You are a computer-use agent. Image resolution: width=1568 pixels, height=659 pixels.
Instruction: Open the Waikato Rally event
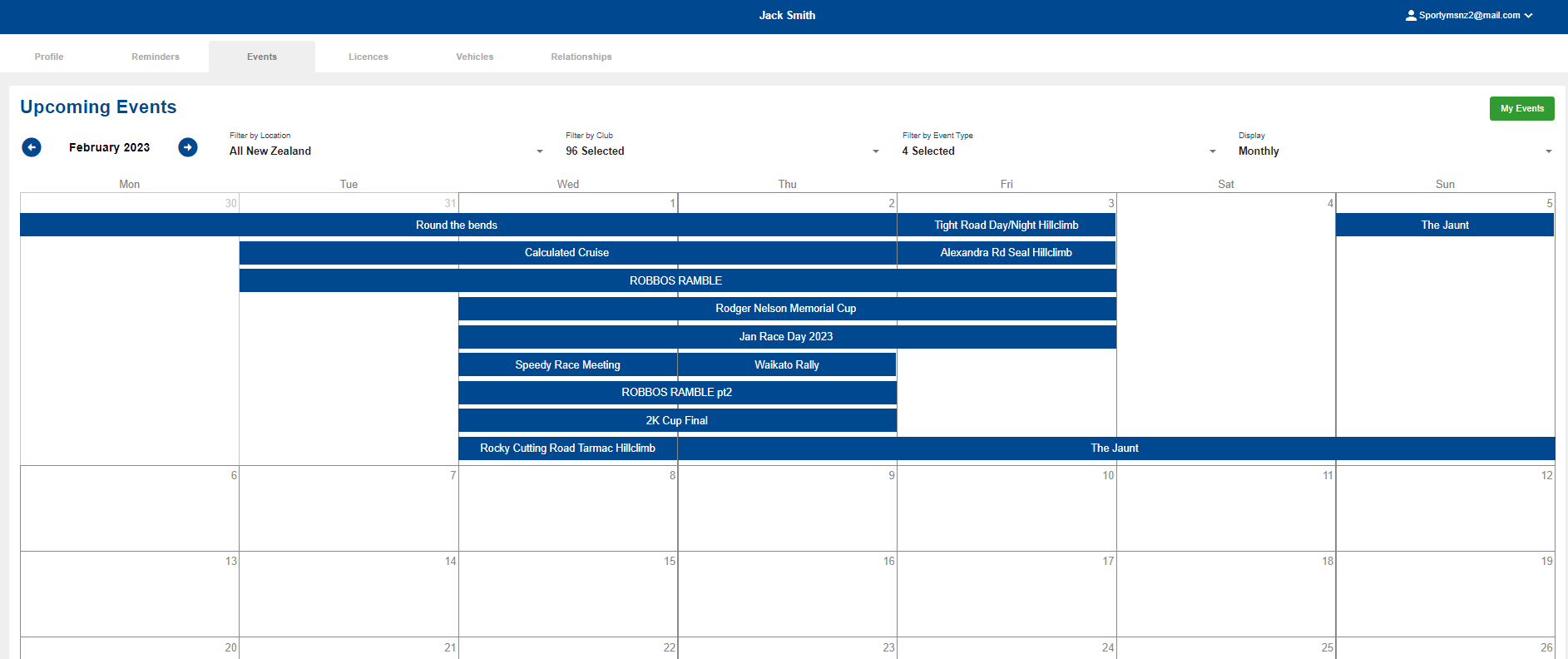click(x=787, y=364)
